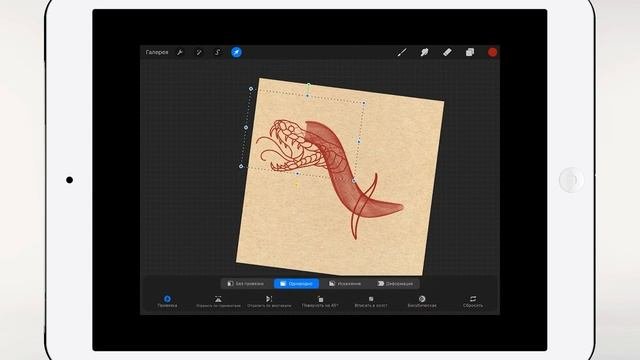The image size is (640, 360).
Task: Toggle the blue Transform arrow tool
Action: click(236, 52)
